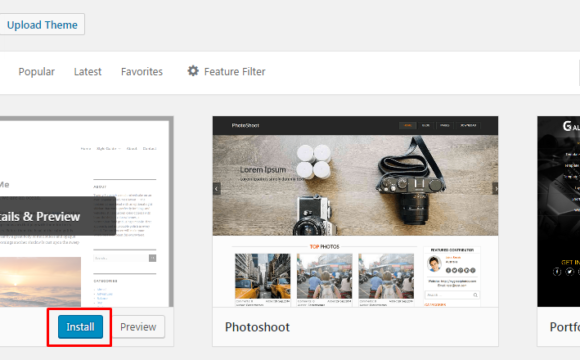Open the dark Portfolio theme thumbnail

pos(559,211)
